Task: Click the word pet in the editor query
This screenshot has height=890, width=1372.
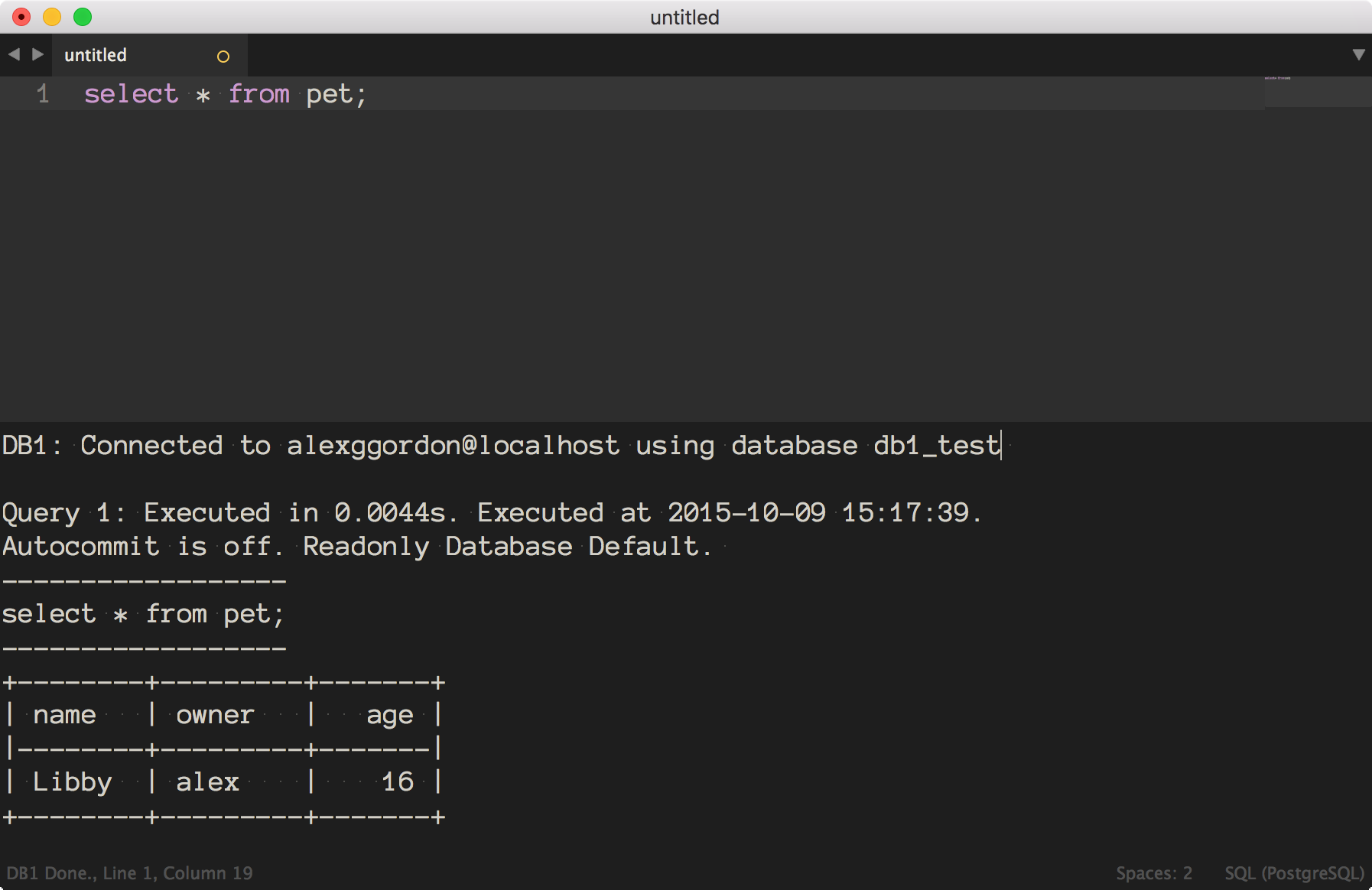Action: point(329,95)
